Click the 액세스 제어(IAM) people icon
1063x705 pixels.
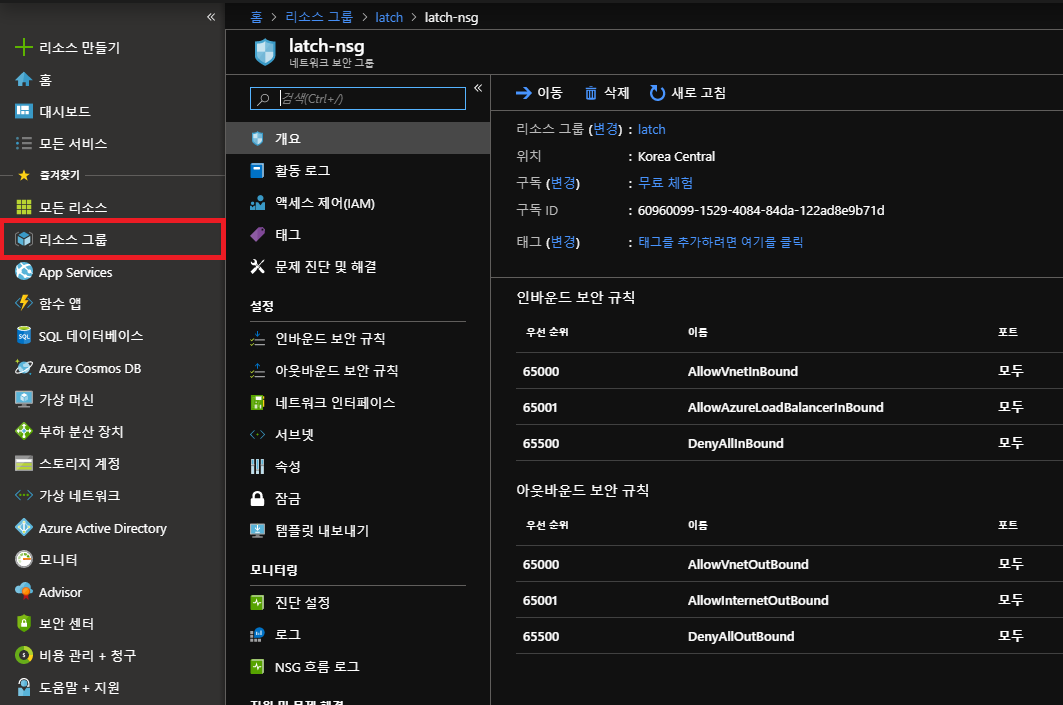coord(257,203)
